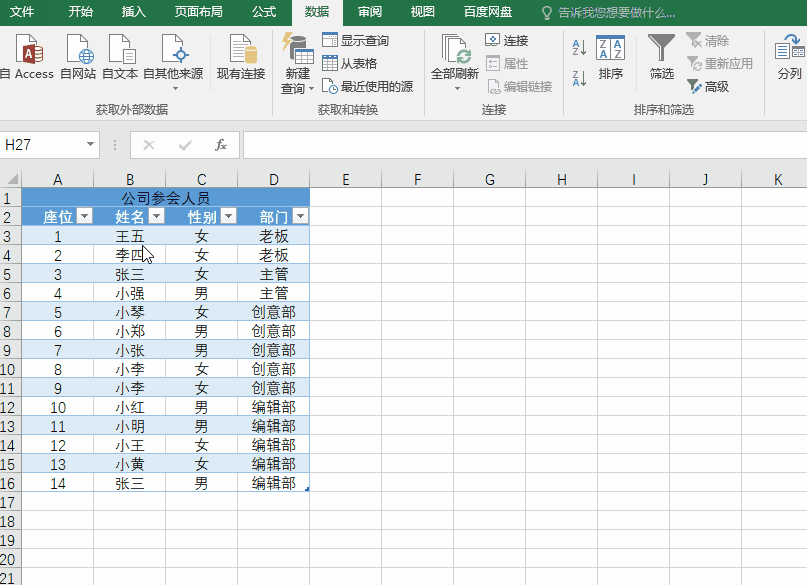Open the new query (新建查询) menu
Screen dimensions: 807x585
297,64
